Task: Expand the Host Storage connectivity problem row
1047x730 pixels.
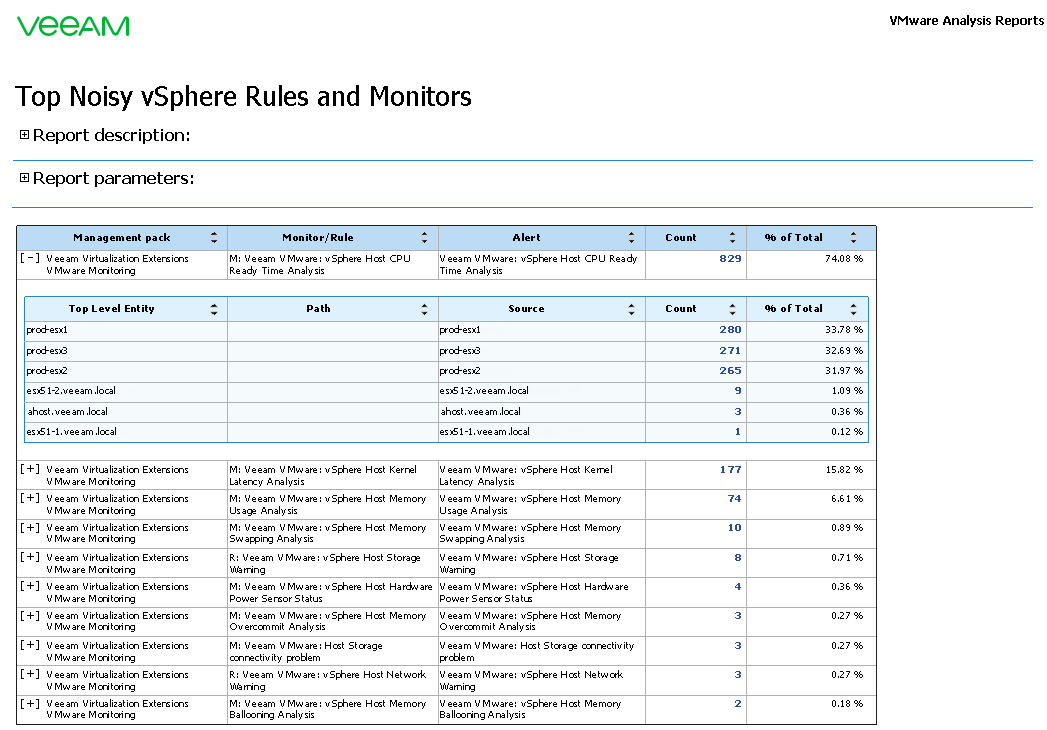Action: pos(29,645)
